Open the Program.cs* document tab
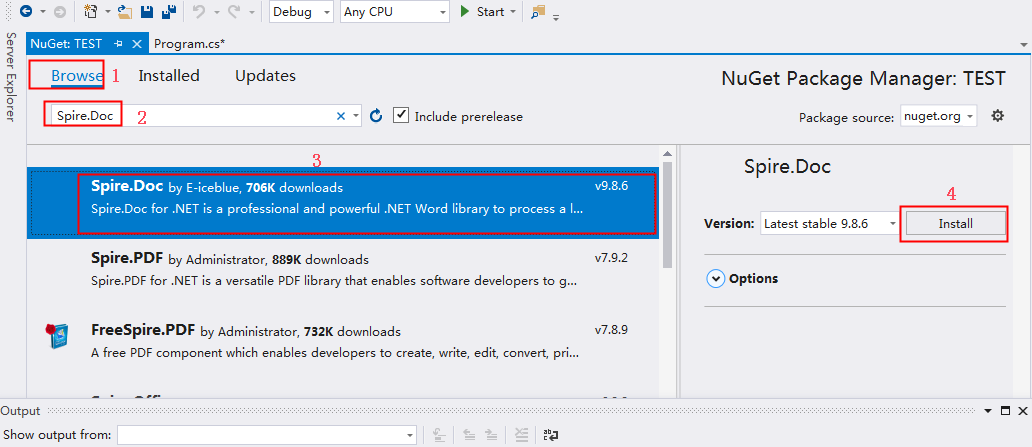This screenshot has height=447, width=1032. [190, 43]
